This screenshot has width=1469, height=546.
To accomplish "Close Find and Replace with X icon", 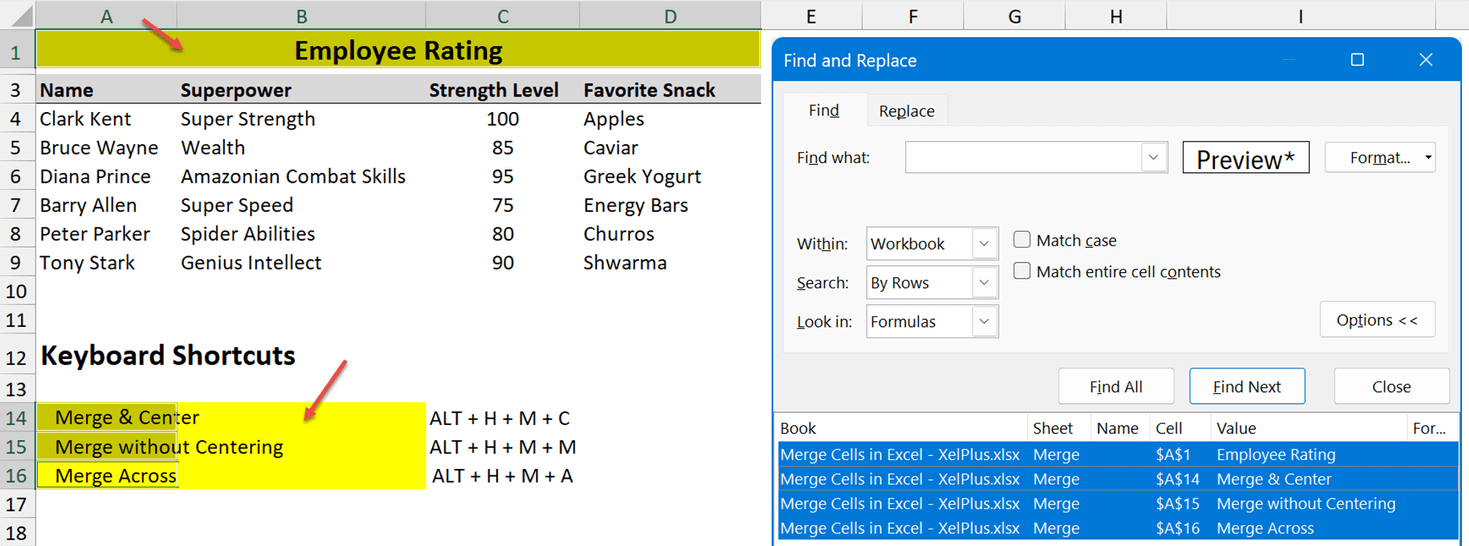I will pos(1426,60).
